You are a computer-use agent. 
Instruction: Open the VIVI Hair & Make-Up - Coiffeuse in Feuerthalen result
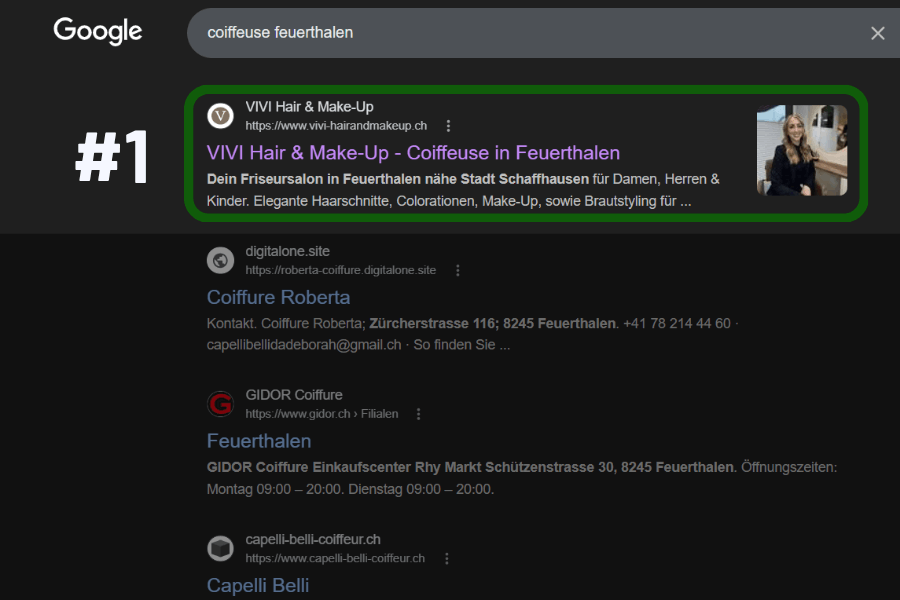click(413, 153)
